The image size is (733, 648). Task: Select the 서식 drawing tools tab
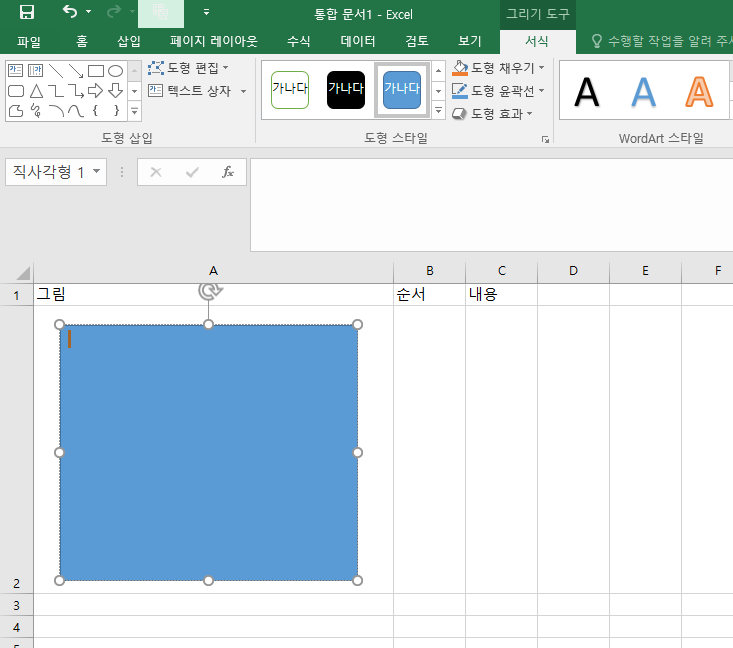pos(537,42)
